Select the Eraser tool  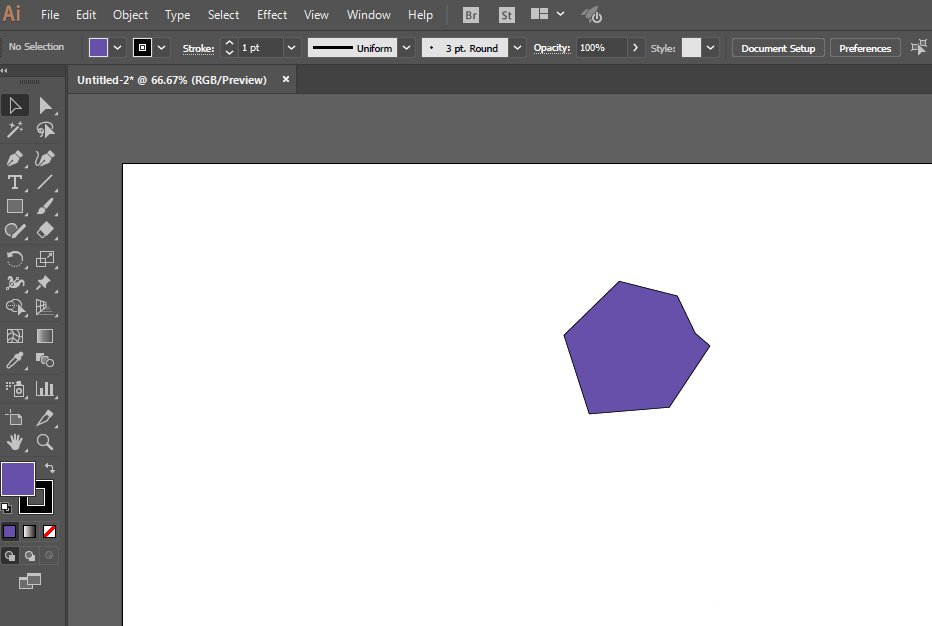(45, 230)
